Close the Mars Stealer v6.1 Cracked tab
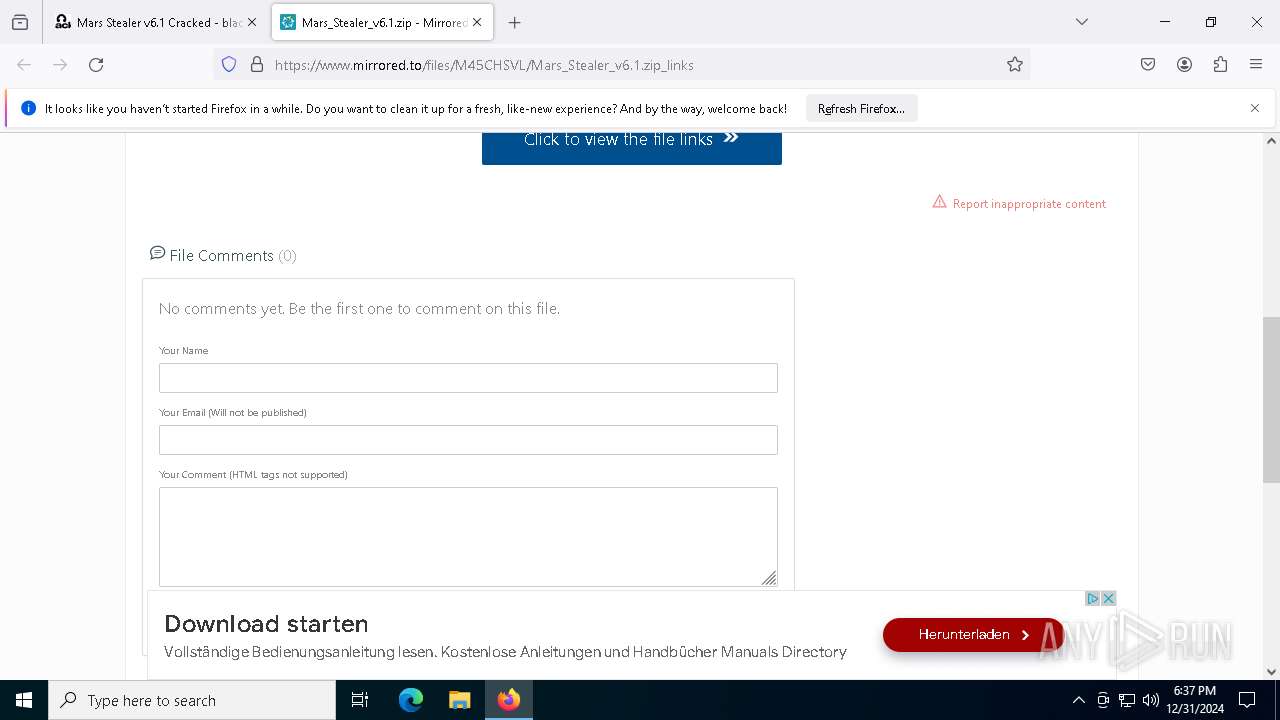 (x=252, y=22)
